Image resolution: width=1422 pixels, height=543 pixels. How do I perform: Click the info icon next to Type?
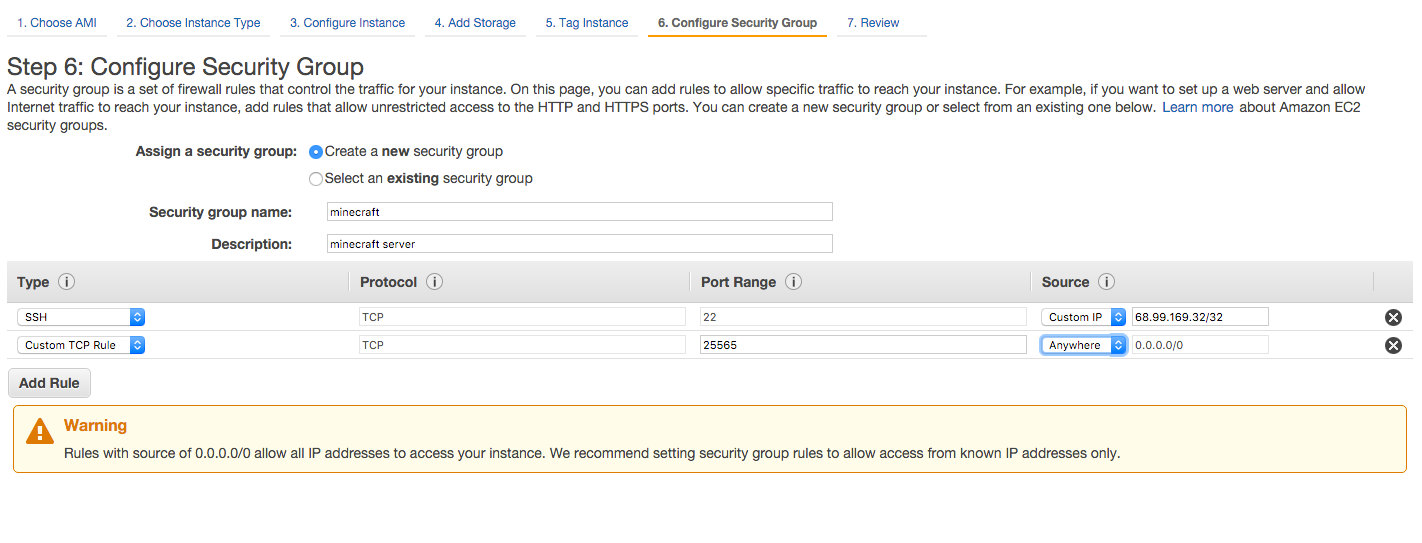click(67, 282)
